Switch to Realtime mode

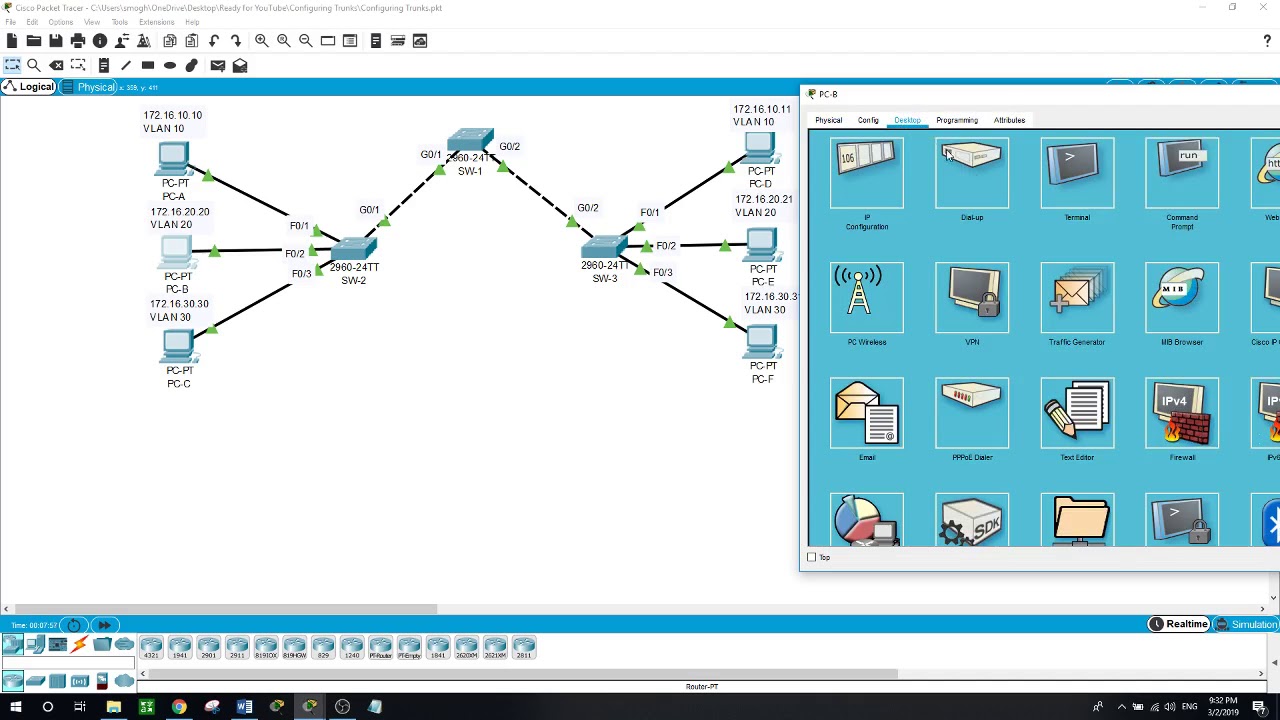click(x=1178, y=624)
